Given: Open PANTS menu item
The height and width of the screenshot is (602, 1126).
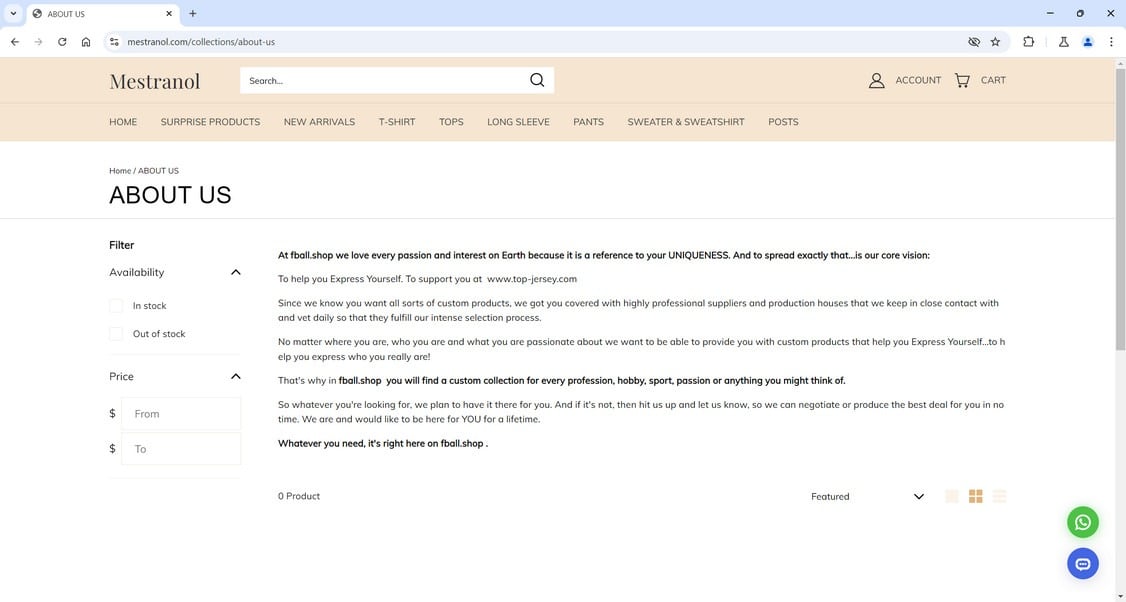Looking at the screenshot, I should coord(588,122).
